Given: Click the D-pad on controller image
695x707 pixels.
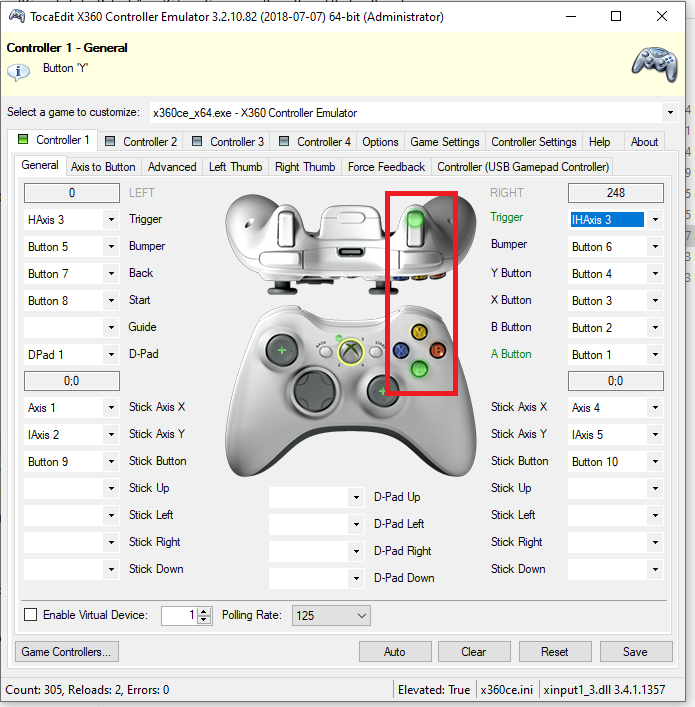Looking at the screenshot, I should pos(314,390).
